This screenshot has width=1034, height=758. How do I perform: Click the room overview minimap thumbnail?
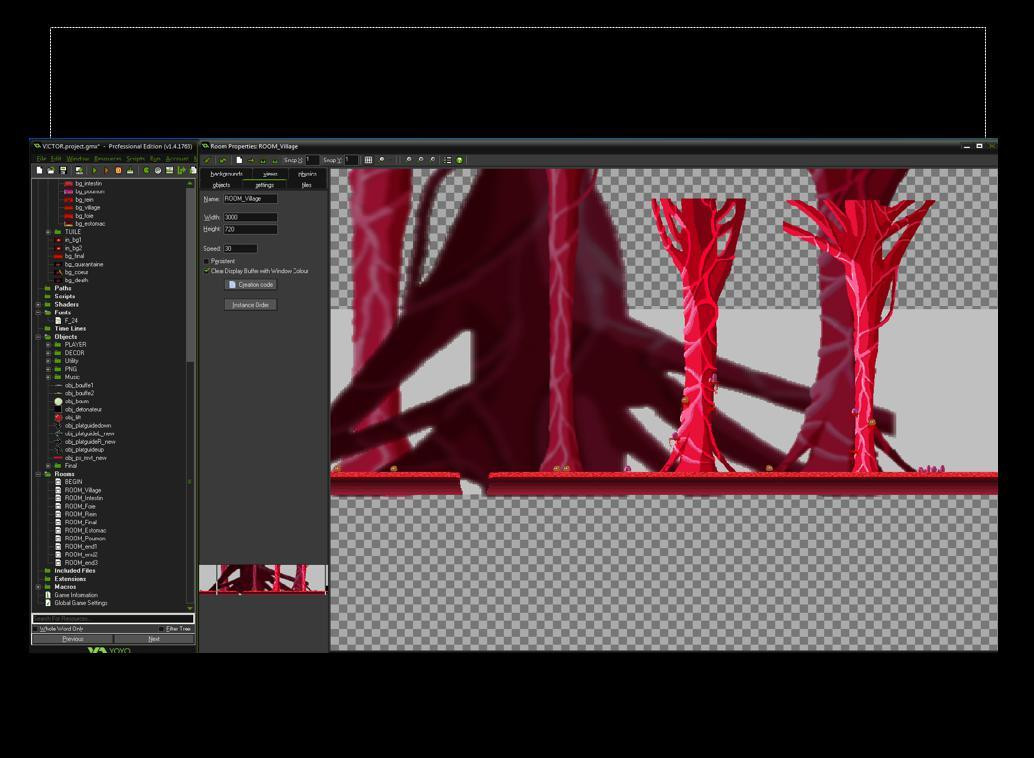(263, 580)
